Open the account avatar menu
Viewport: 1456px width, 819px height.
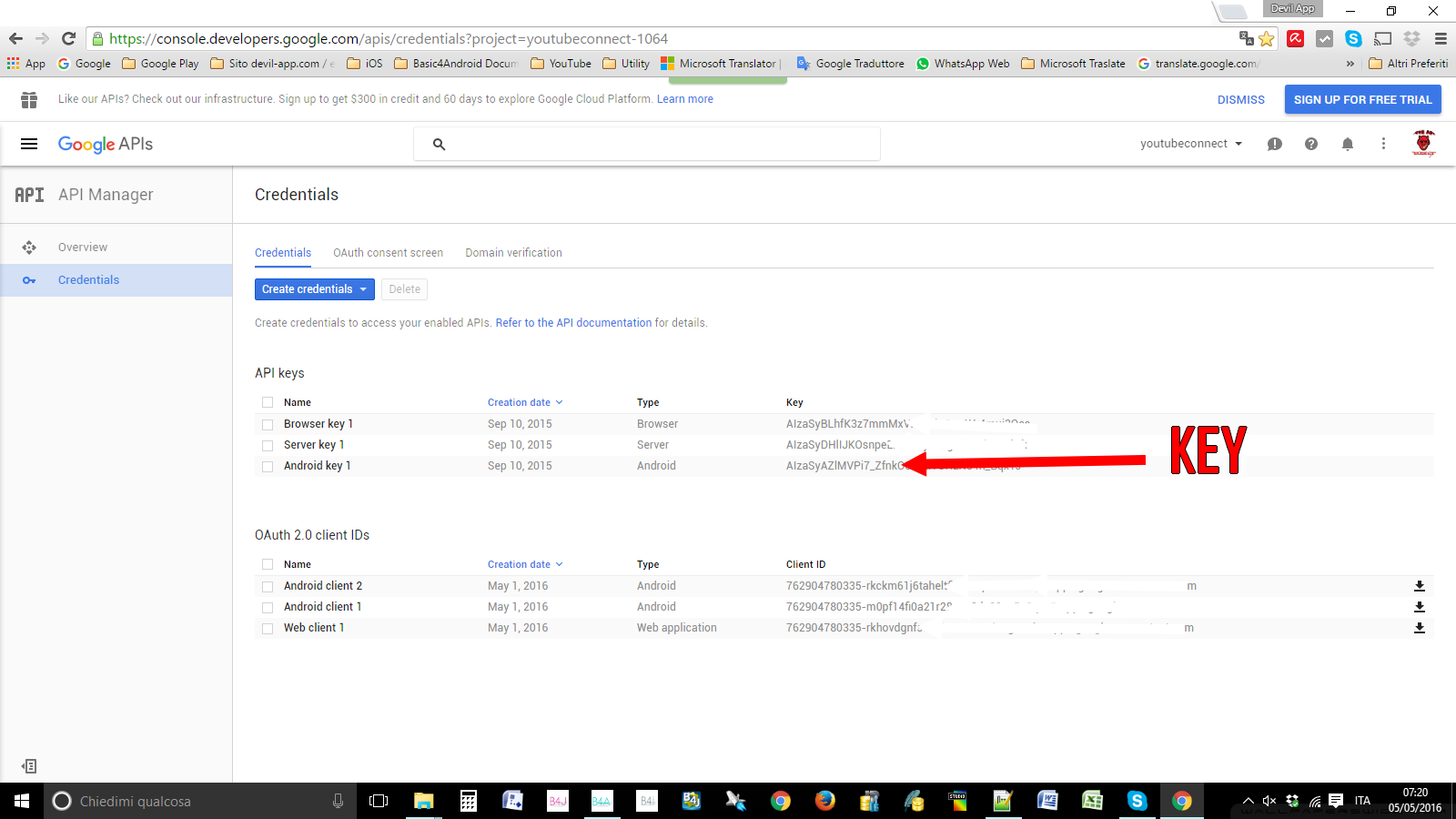click(x=1424, y=143)
